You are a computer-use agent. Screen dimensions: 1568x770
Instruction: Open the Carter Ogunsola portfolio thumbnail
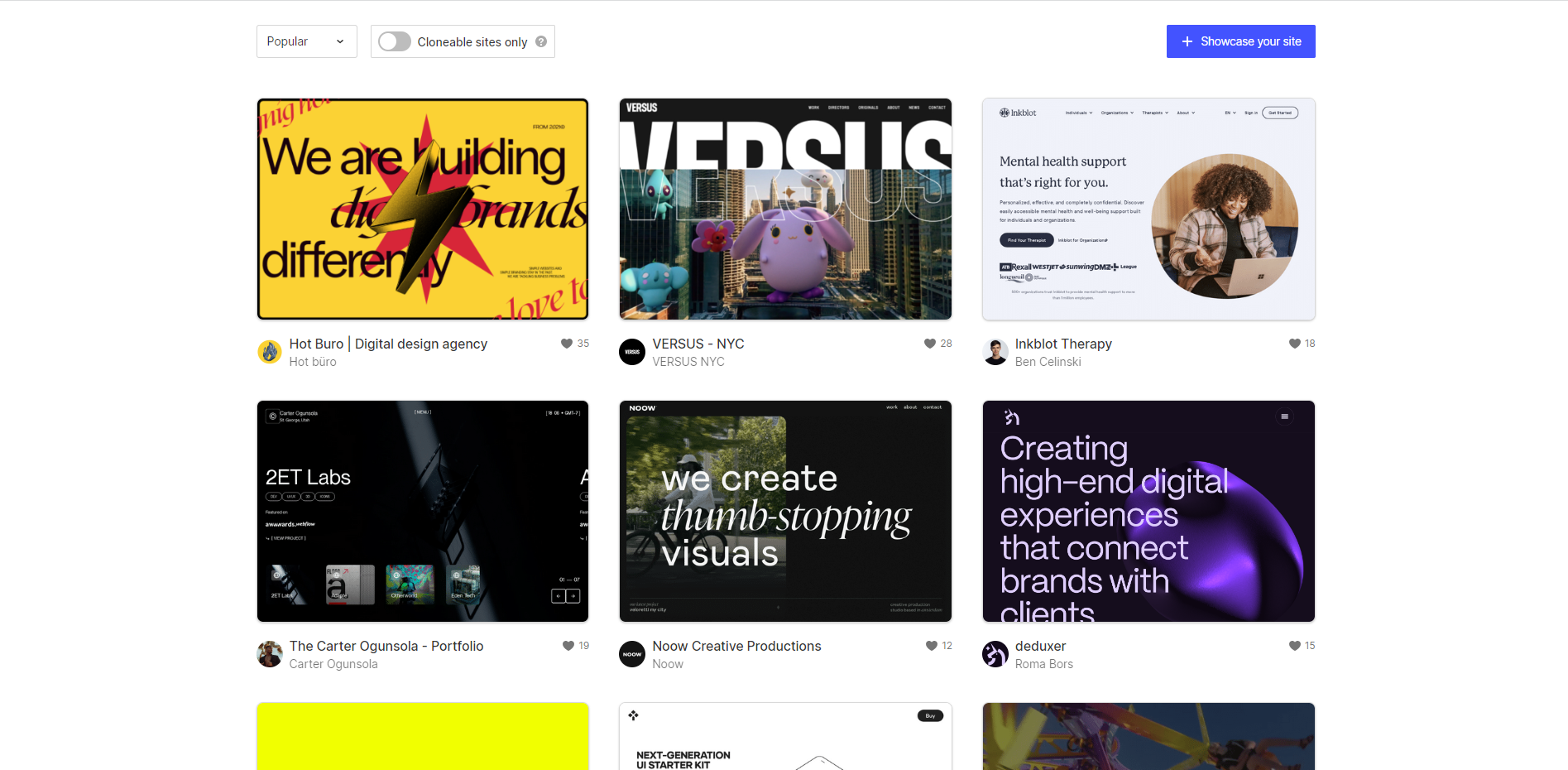tap(423, 511)
